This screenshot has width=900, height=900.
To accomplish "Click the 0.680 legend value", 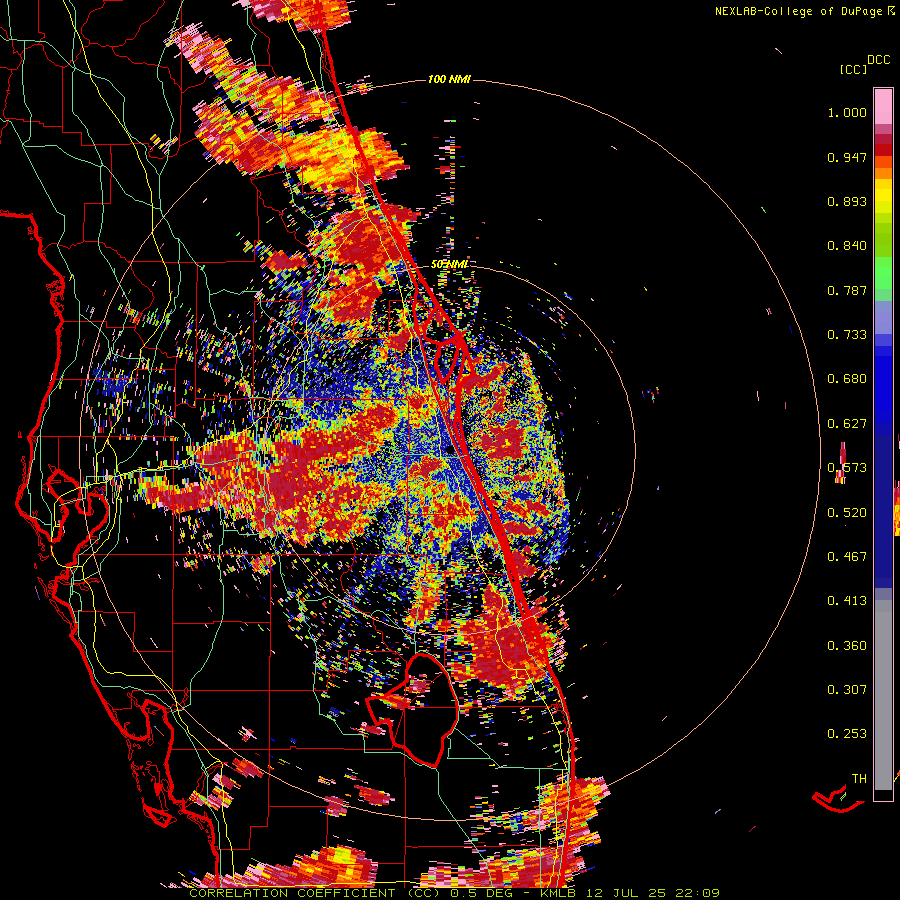I will 847,379.
